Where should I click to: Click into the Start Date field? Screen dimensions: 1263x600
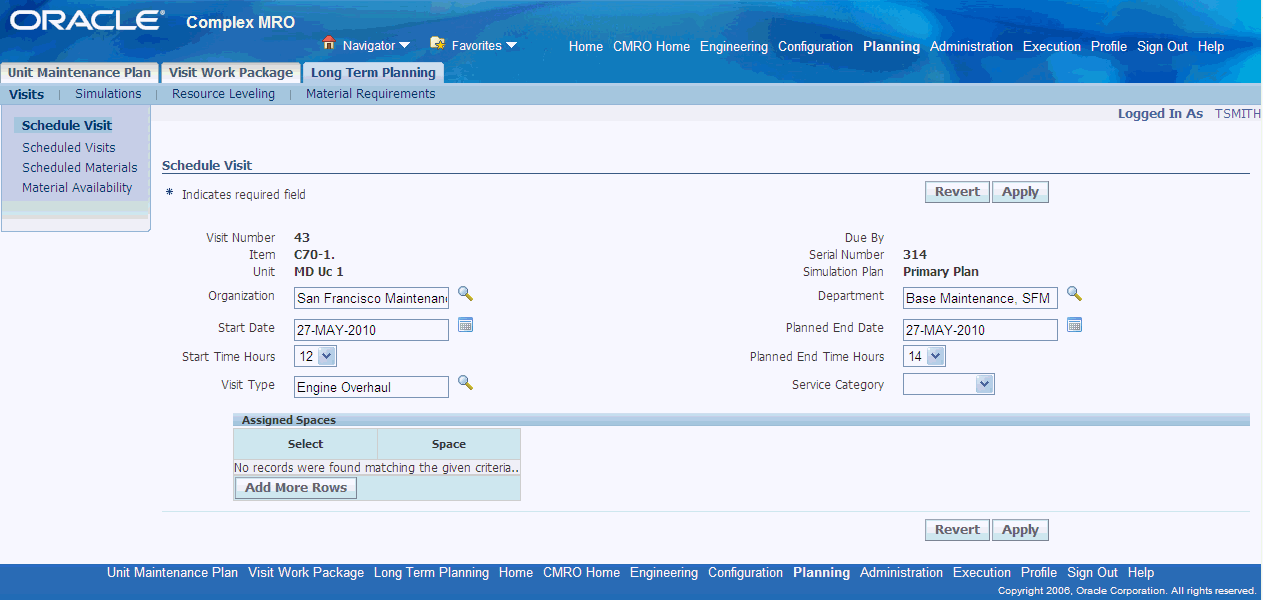point(372,330)
